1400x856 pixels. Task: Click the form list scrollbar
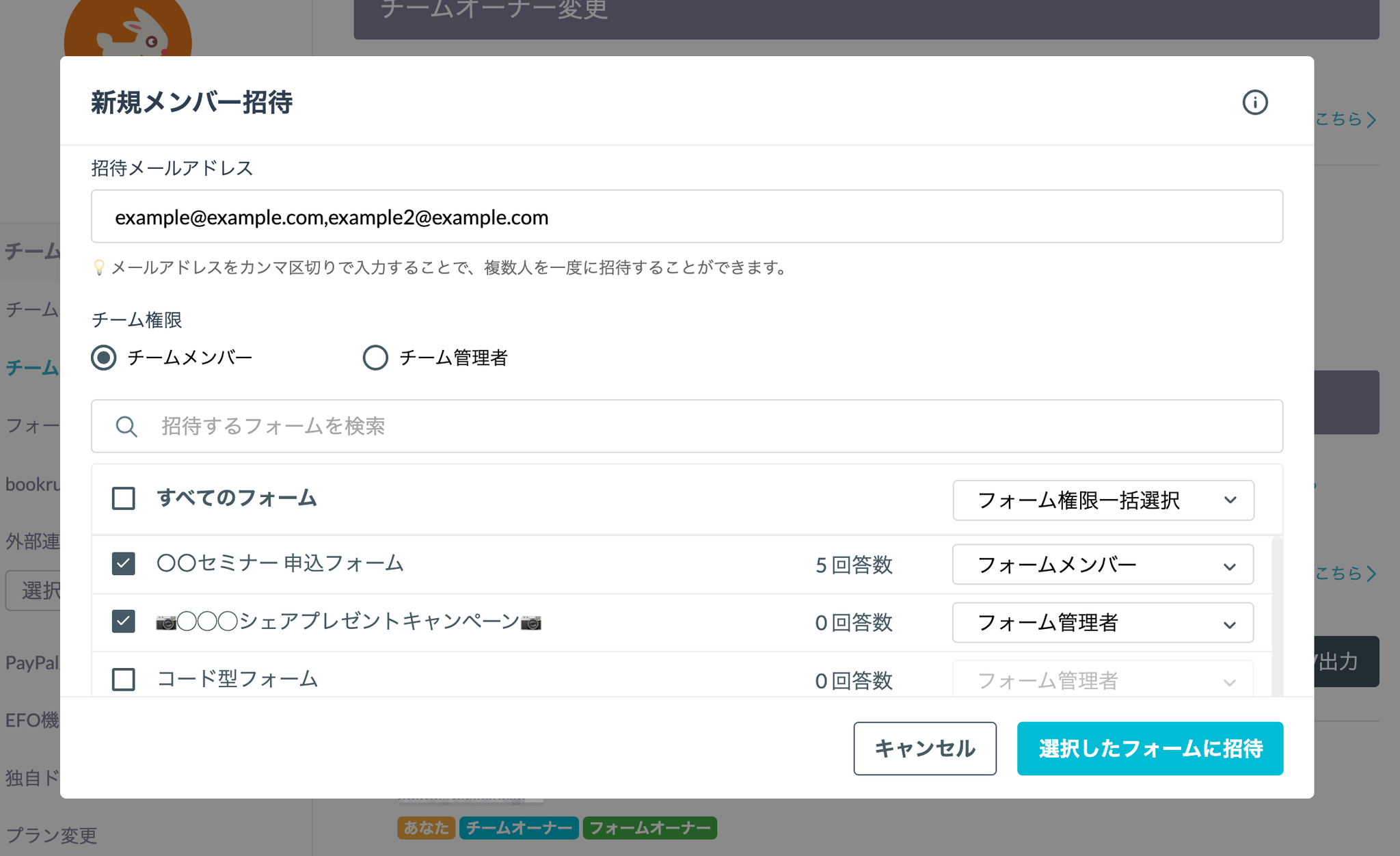click(1276, 615)
